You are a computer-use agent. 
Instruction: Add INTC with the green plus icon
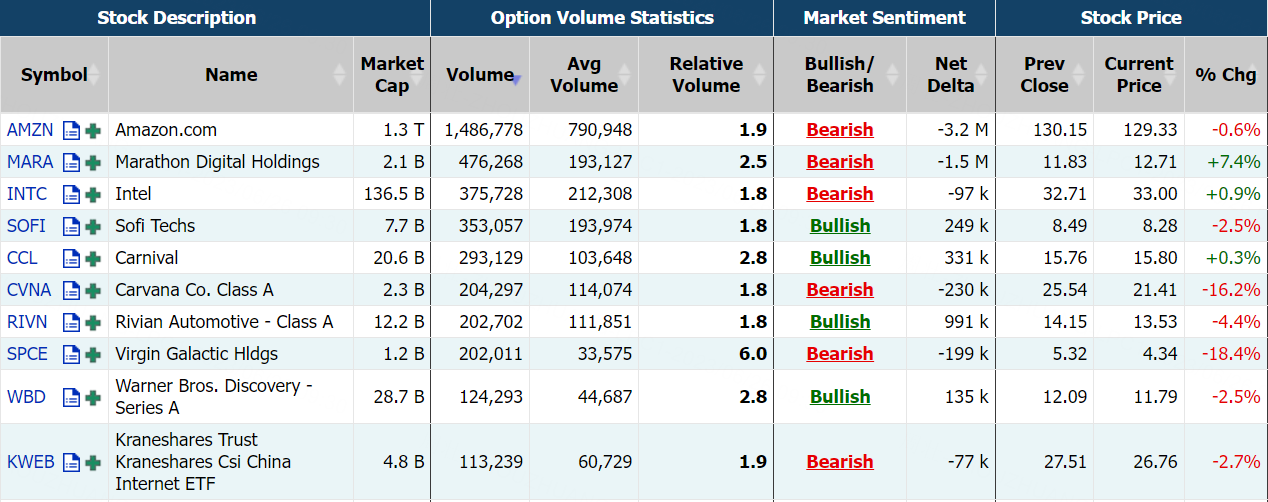(93, 194)
